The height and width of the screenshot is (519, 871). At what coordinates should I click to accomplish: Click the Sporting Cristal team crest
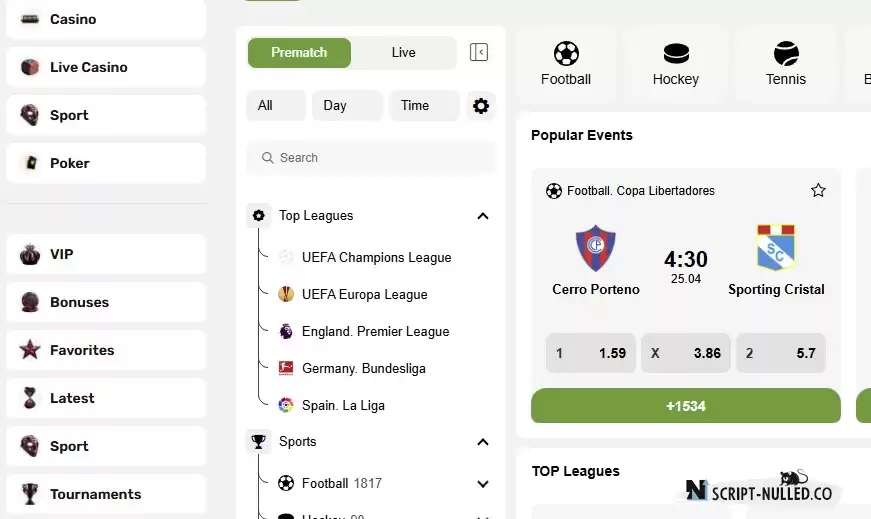(776, 248)
